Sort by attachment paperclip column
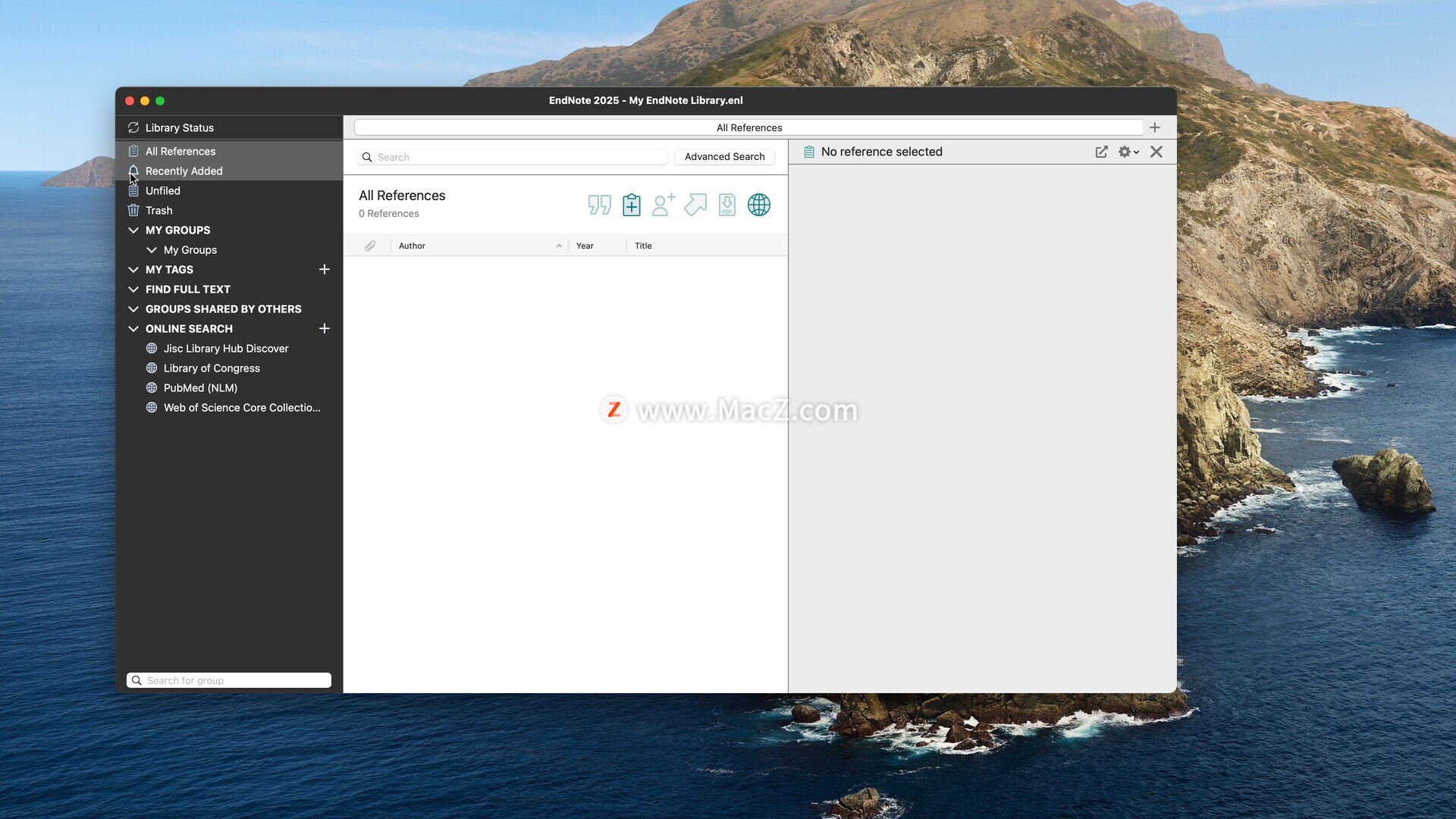This screenshot has height=819, width=1456. point(370,246)
